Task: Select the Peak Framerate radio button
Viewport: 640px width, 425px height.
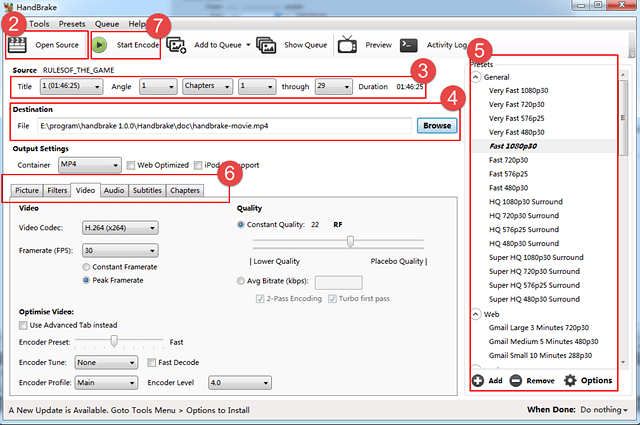Action: tap(86, 280)
